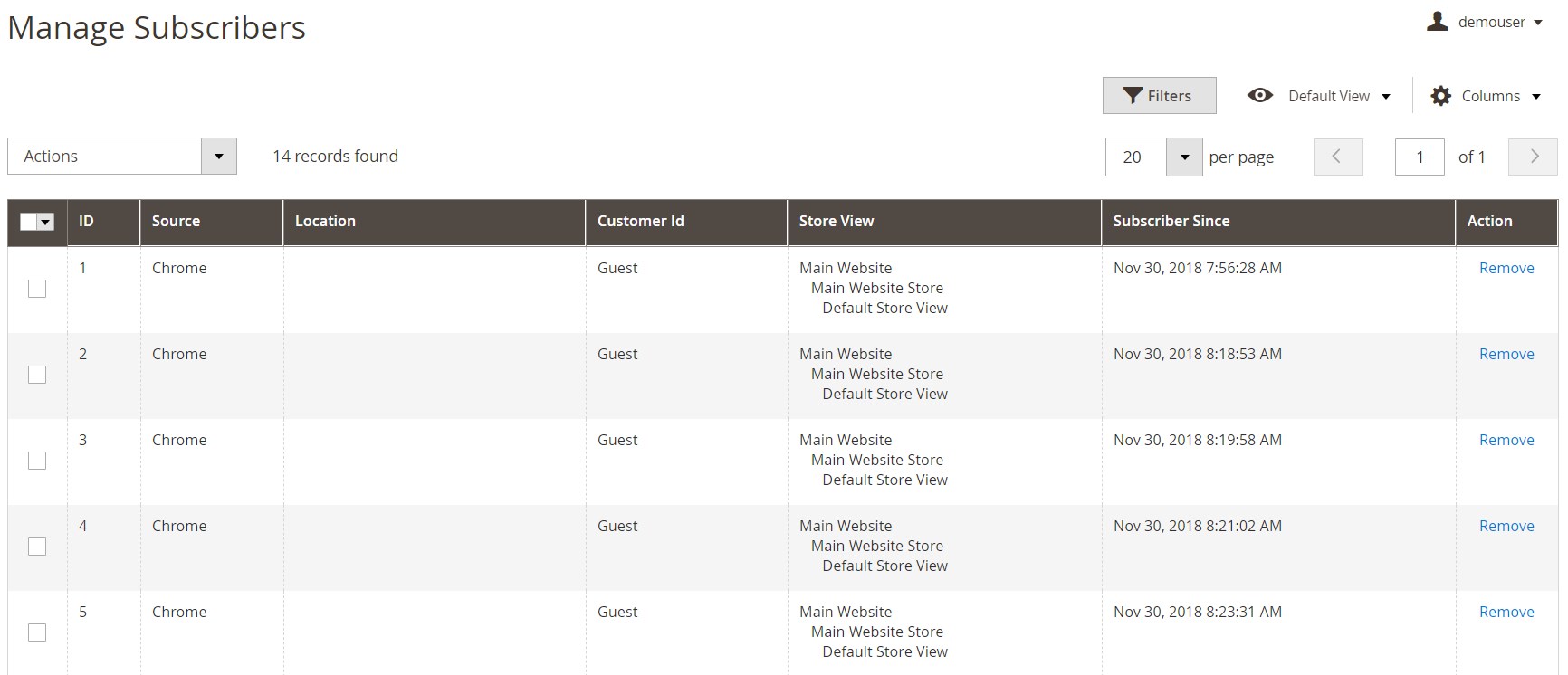
Task: Open the demouser account menu
Action: coord(1486,22)
